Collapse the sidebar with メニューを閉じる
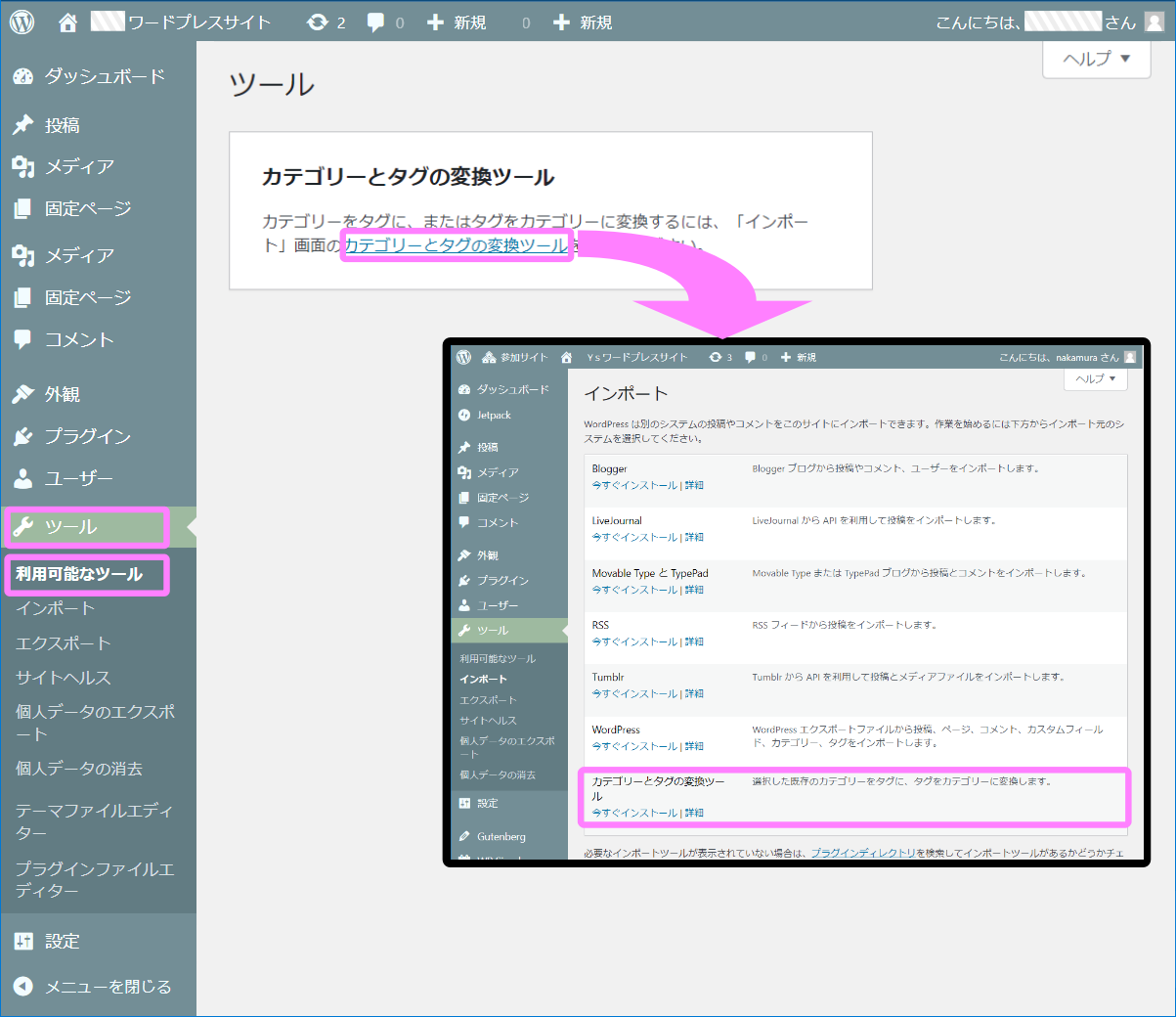This screenshot has height=1017, width=1176. coord(24,986)
